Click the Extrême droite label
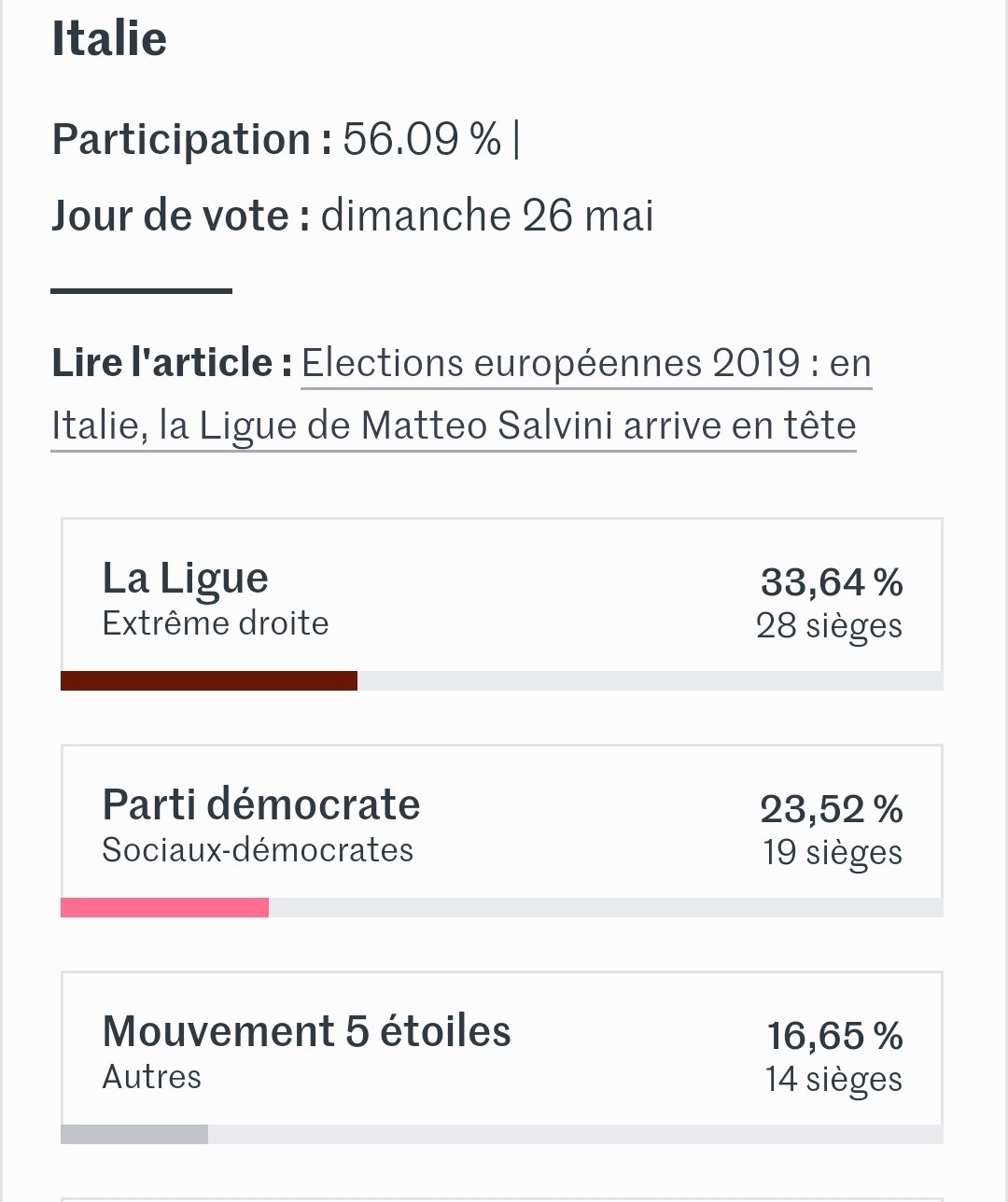 pyautogui.click(x=216, y=623)
